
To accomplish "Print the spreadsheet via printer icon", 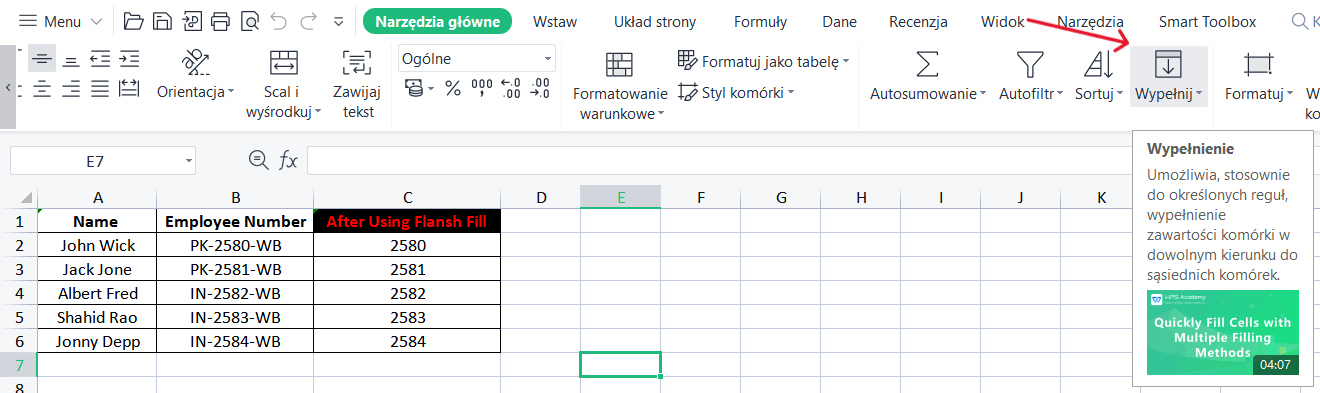I will pyautogui.click(x=221, y=21).
